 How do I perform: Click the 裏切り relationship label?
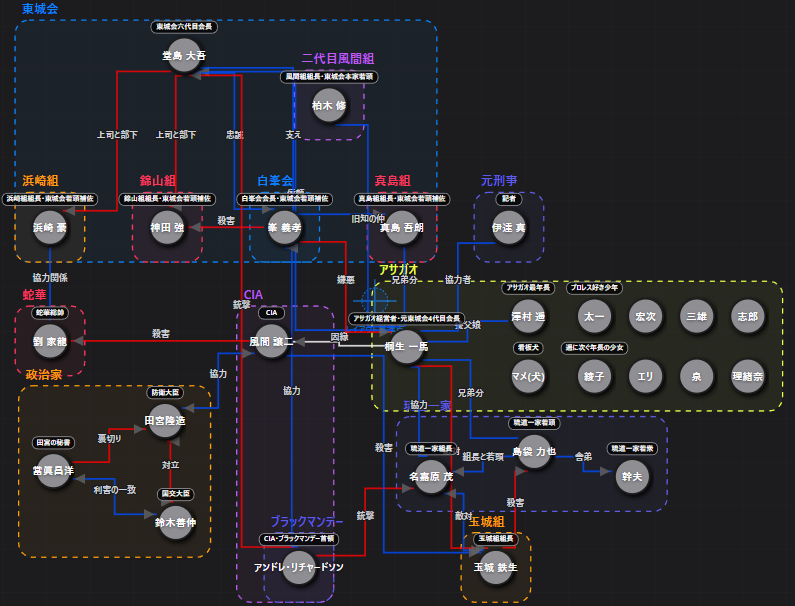109,439
